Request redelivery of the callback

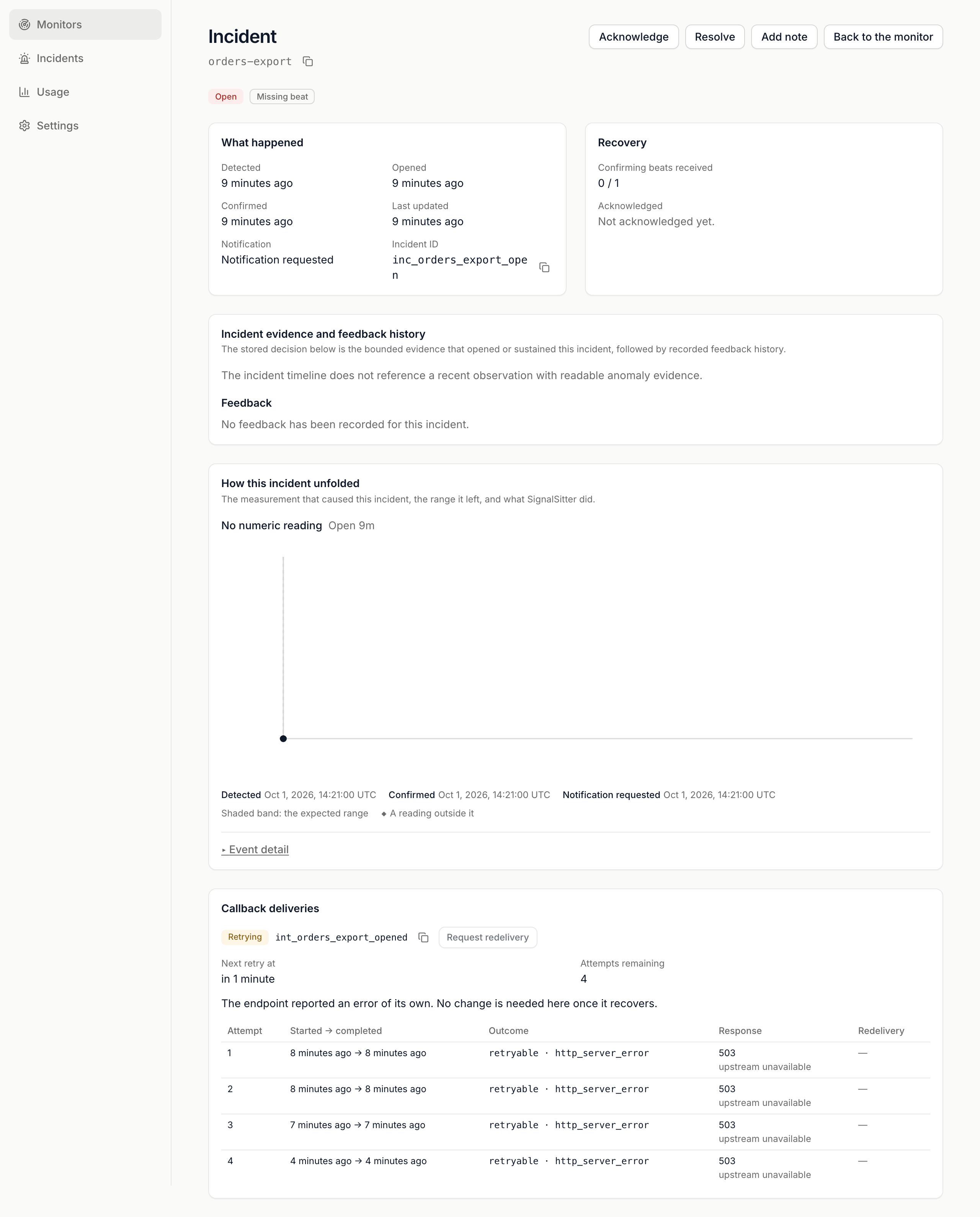[488, 937]
